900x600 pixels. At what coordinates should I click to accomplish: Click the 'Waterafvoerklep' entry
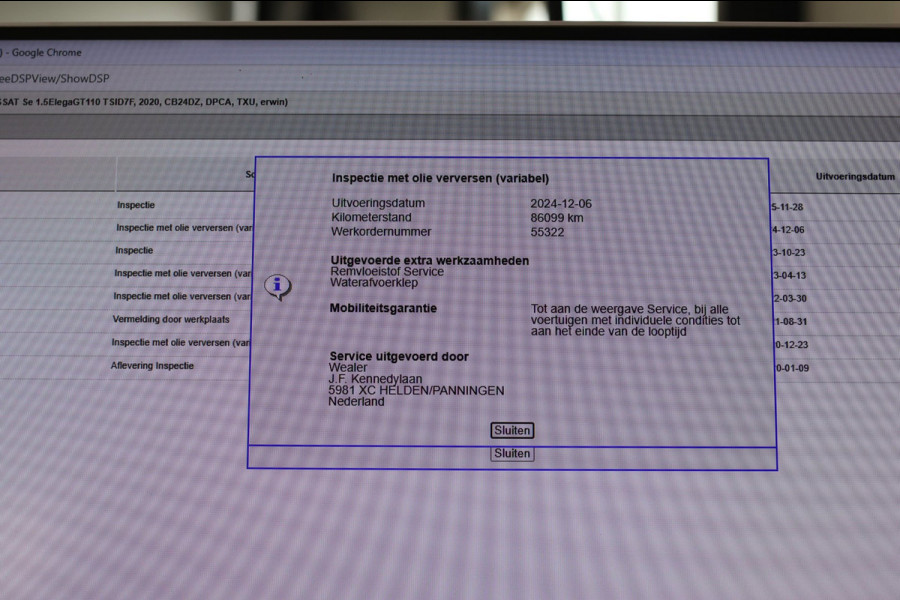(x=374, y=282)
